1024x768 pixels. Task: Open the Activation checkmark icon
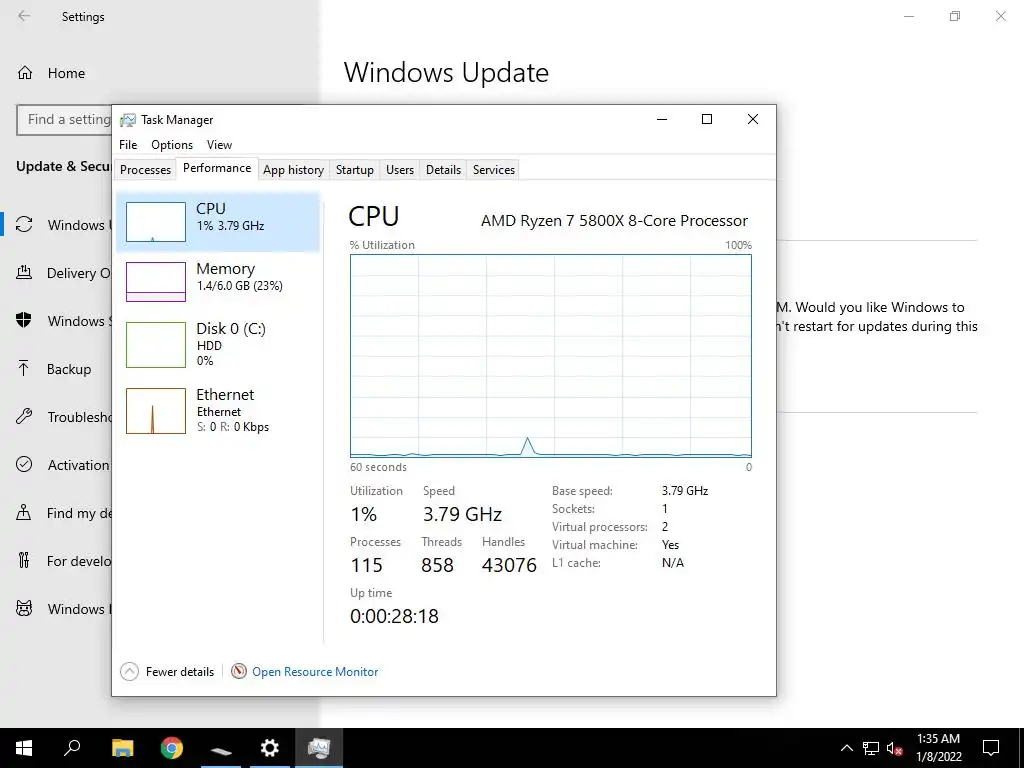click(24, 464)
